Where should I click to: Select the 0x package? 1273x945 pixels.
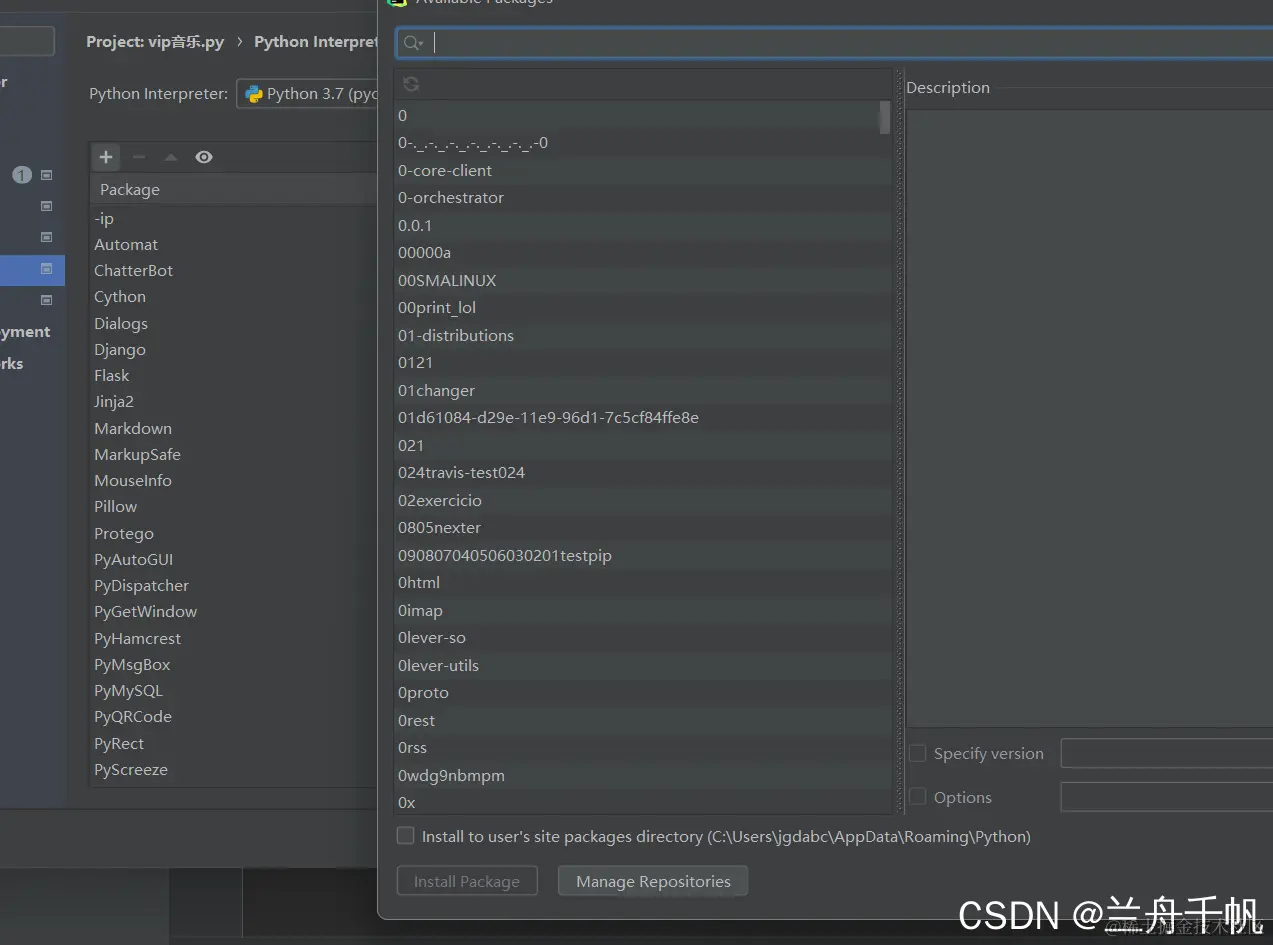643,802
